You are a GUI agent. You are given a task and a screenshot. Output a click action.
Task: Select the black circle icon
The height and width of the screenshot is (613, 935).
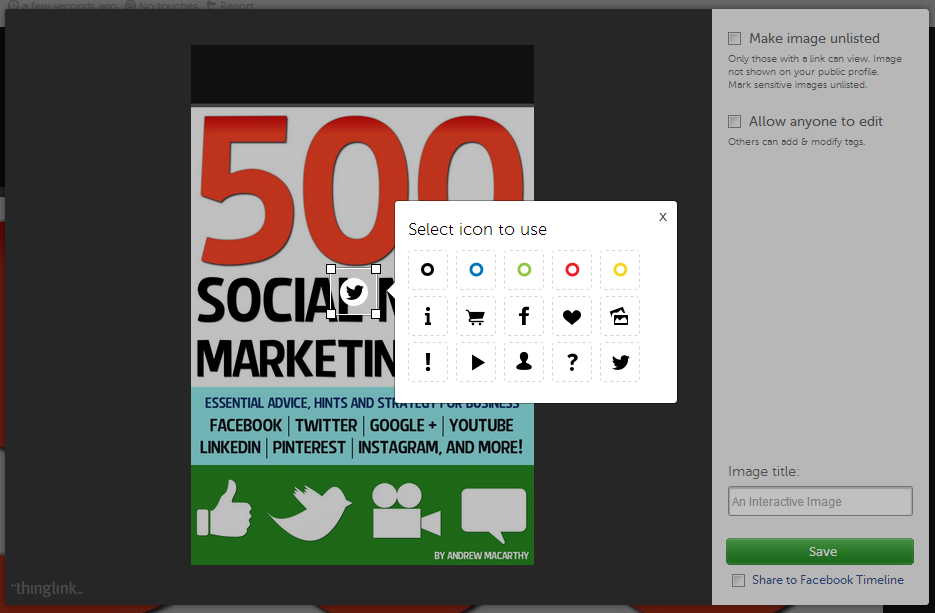tap(428, 270)
